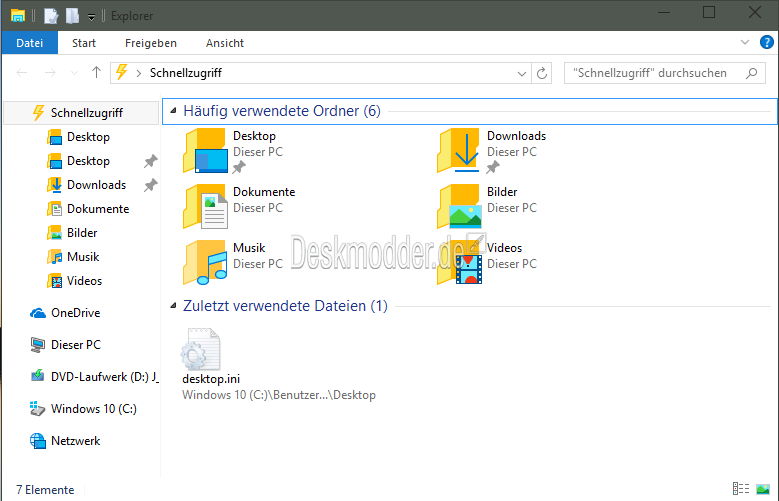Select the unpinned Desktop entry in navigation pane
Screen dimensions: 779x501
[88, 137]
